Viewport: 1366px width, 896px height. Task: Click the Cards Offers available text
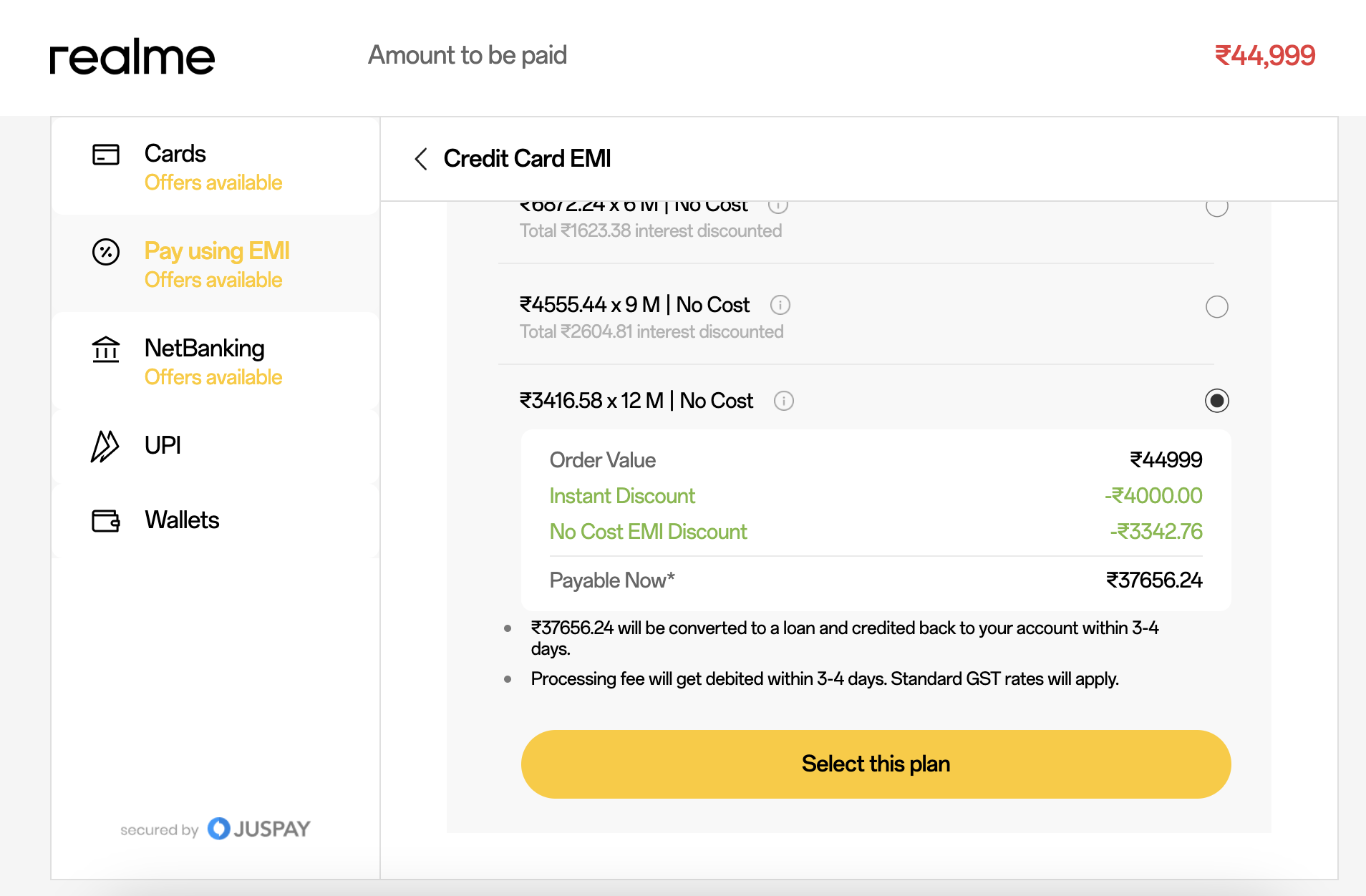pos(213,183)
